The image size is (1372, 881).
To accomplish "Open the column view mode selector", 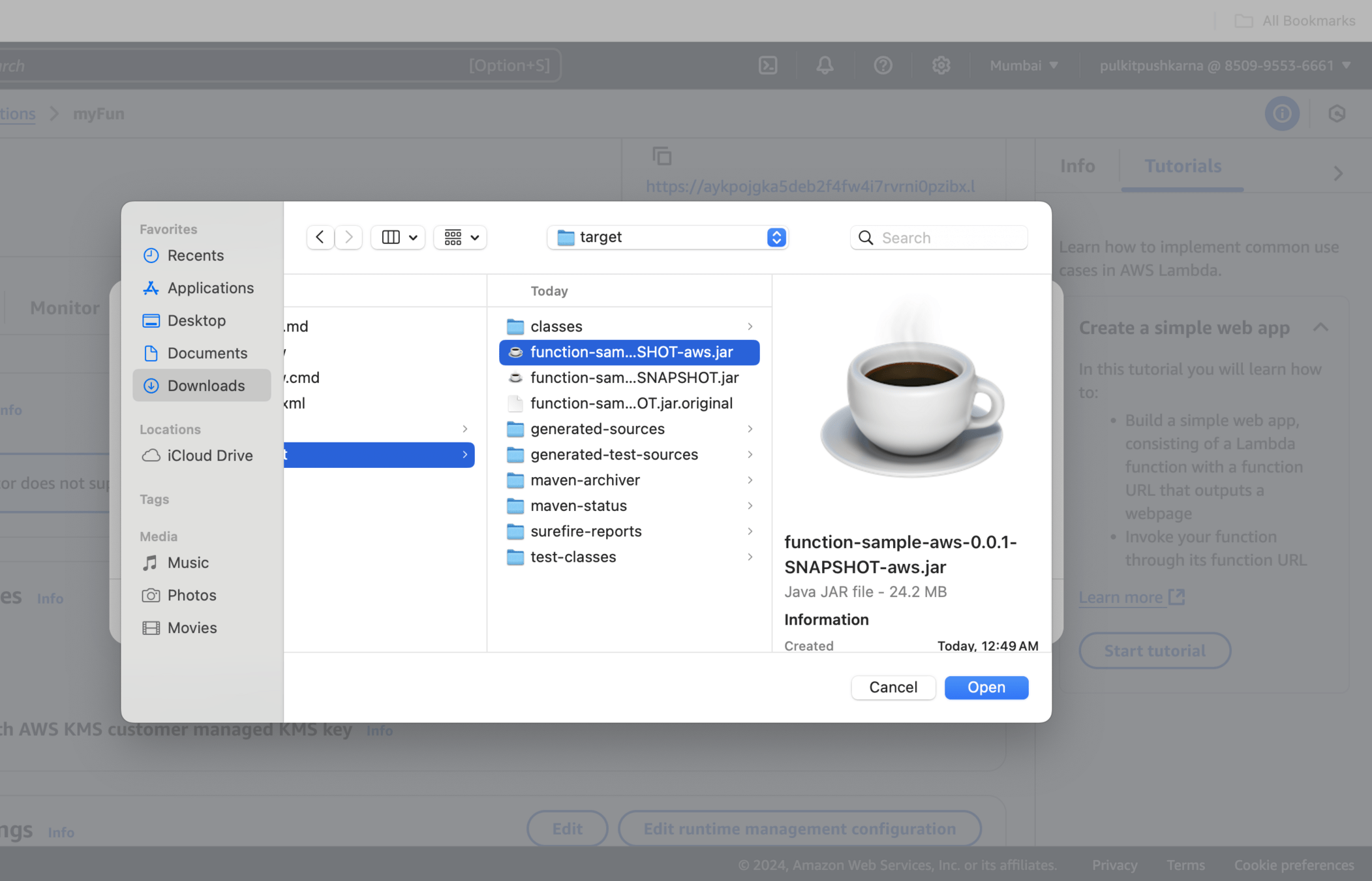I will point(398,237).
